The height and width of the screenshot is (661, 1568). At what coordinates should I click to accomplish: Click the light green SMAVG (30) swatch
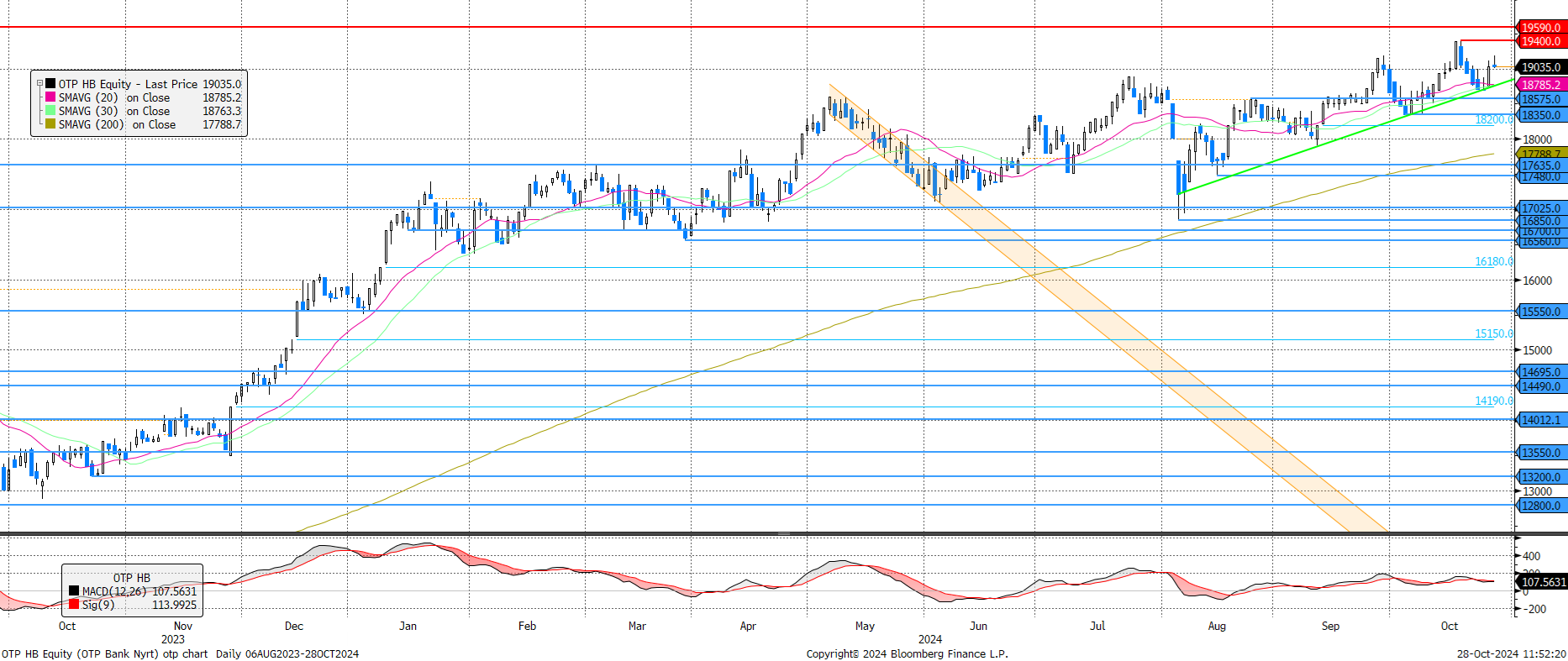point(50,111)
